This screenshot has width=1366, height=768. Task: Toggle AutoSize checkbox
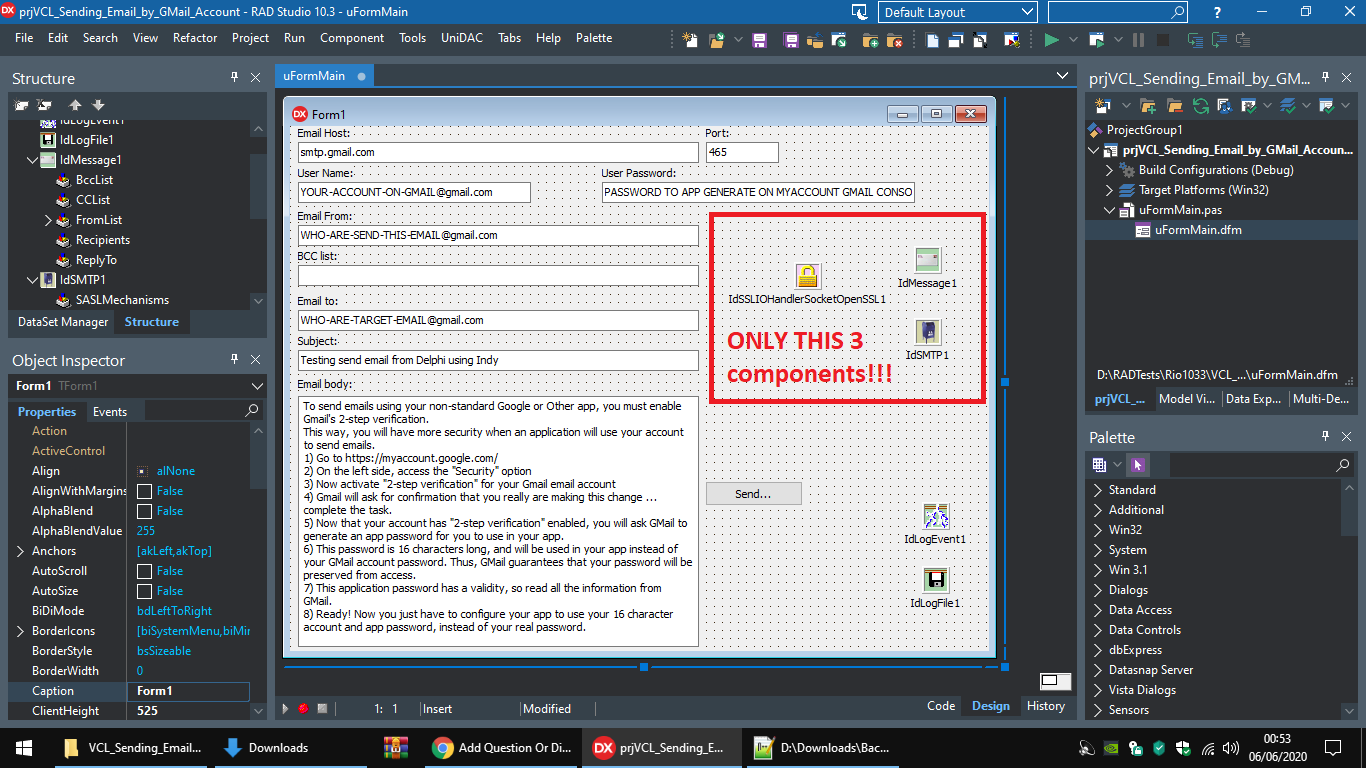coord(144,591)
